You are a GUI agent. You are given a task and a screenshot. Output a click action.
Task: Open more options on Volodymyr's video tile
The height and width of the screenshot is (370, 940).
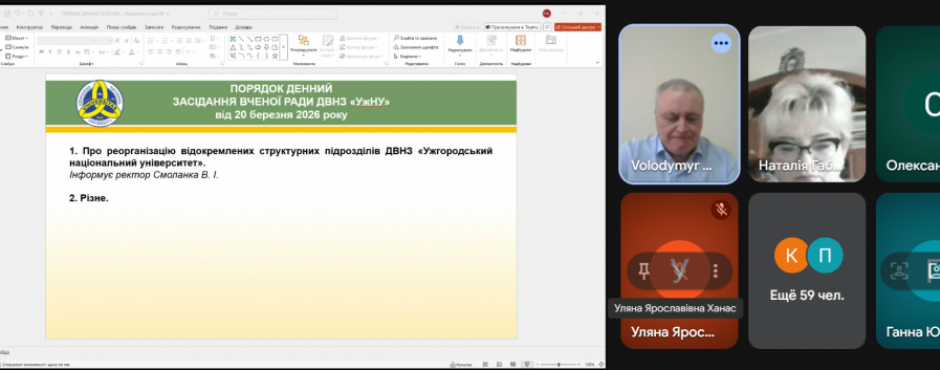[x=721, y=43]
